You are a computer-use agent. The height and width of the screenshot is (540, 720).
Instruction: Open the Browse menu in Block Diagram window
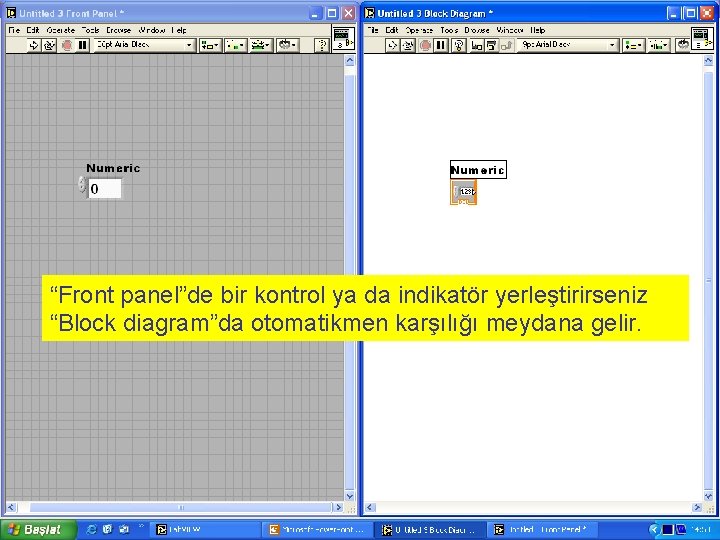pos(477,30)
